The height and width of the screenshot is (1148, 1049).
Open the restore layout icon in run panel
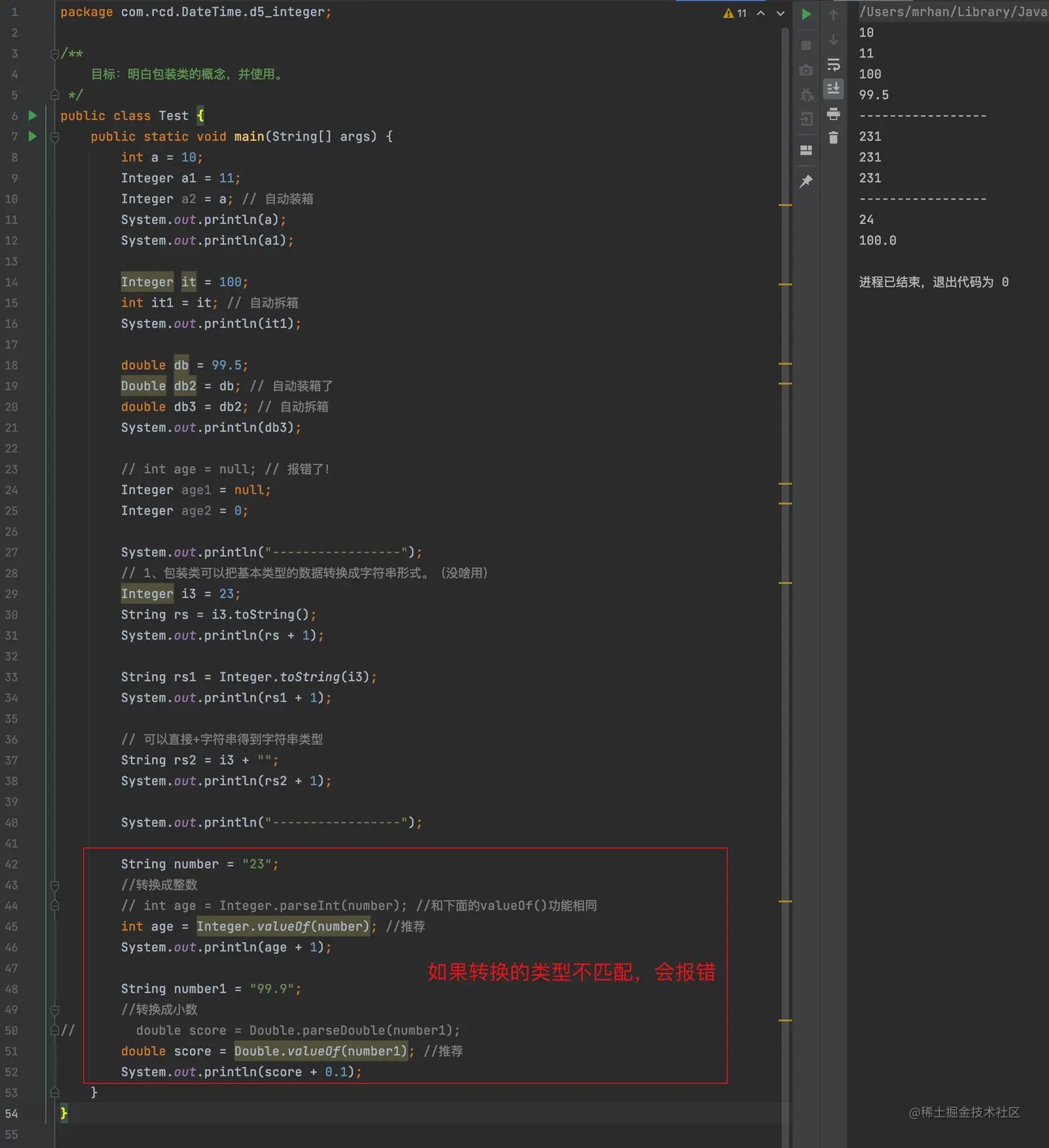(806, 150)
